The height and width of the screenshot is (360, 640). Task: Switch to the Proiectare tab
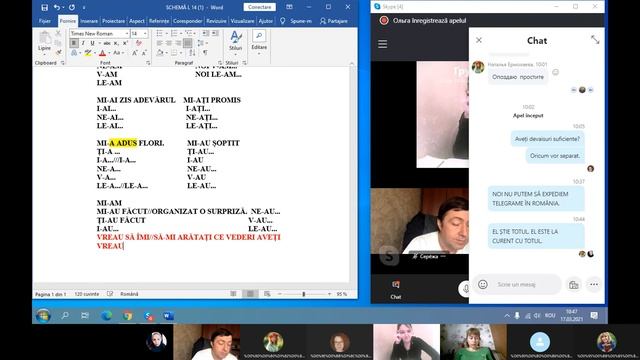point(113,21)
